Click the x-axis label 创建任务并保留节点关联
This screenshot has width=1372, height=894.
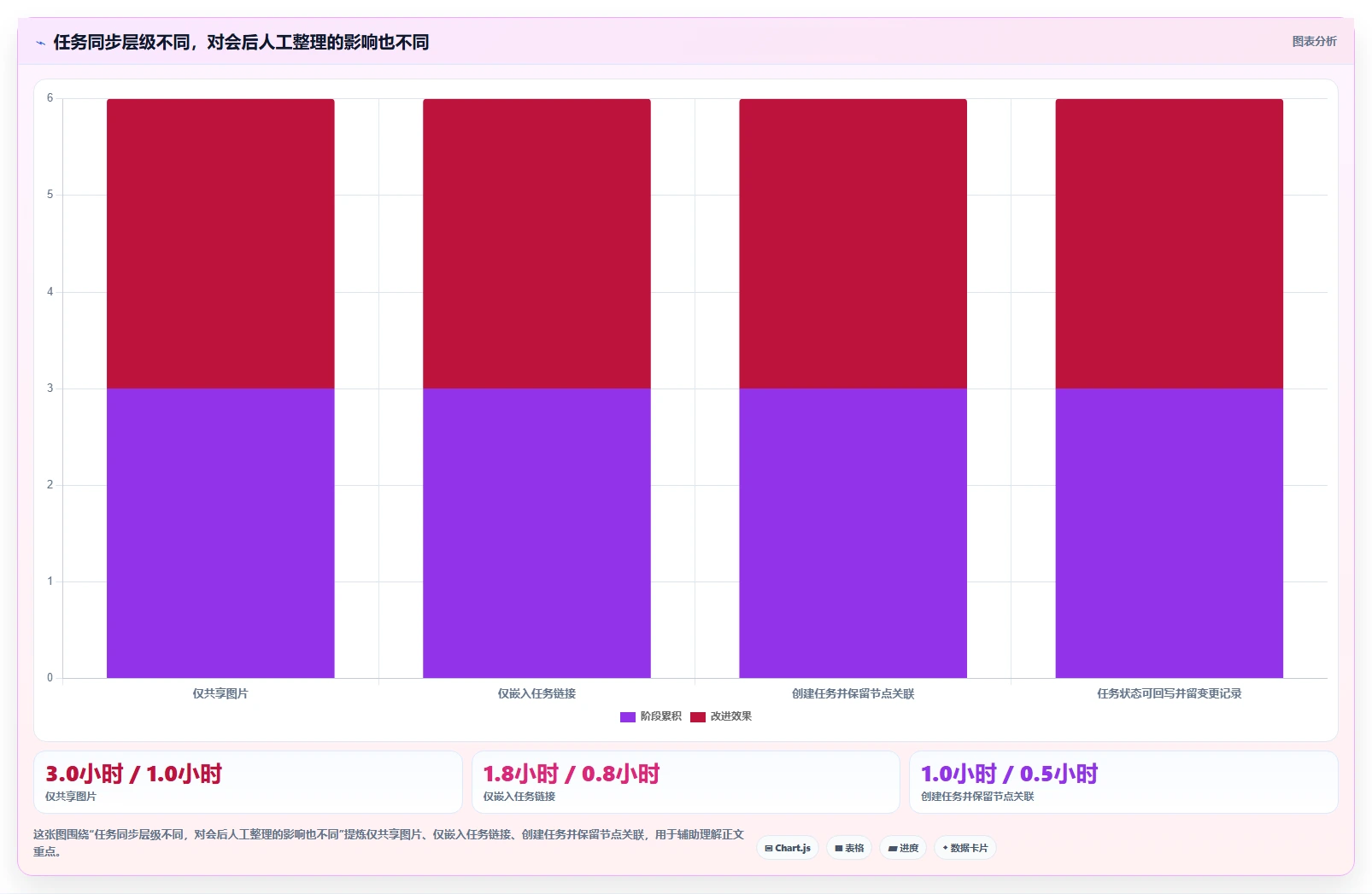pos(853,693)
